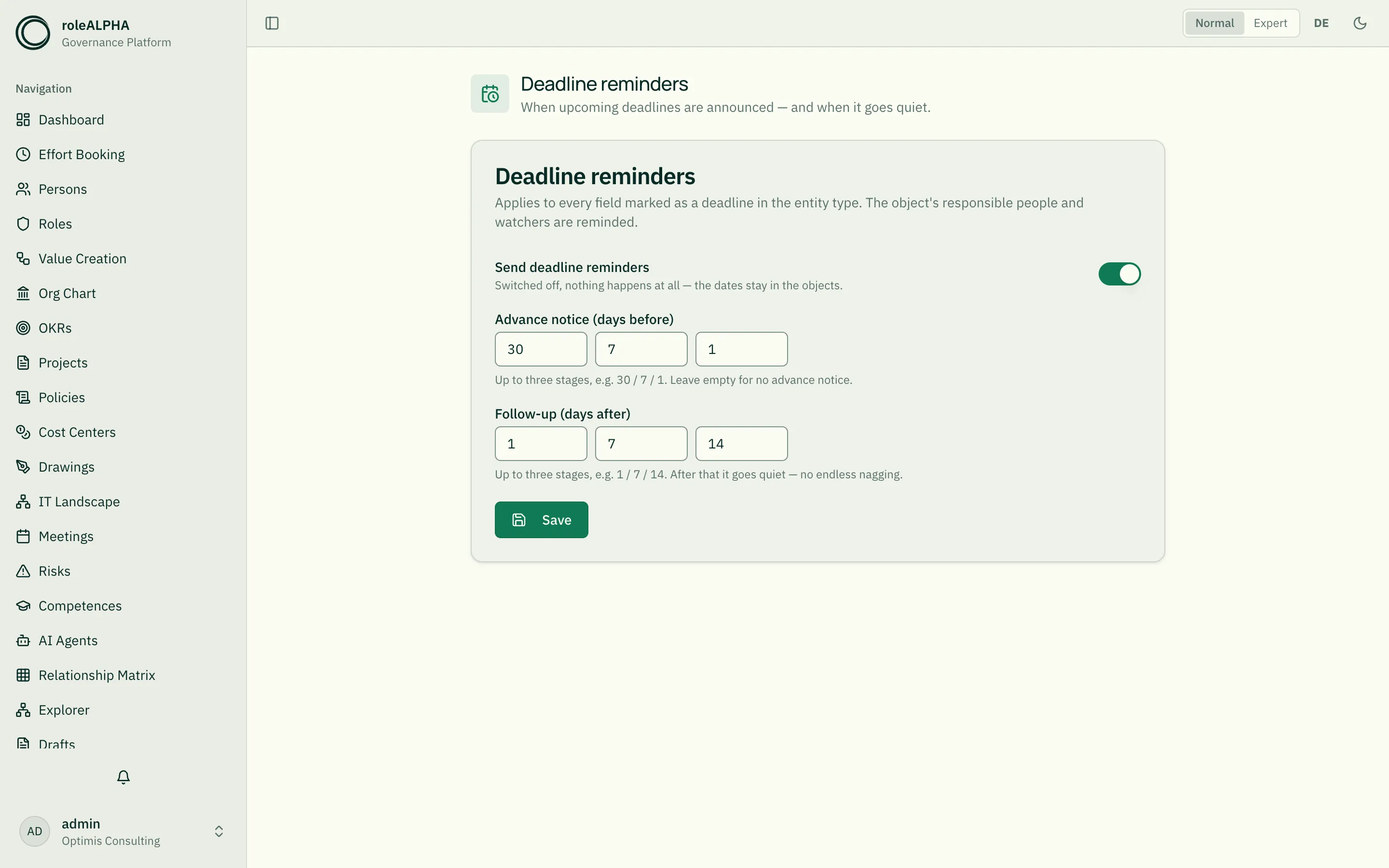Click advance notice field with 30
Screen dimensions: 1389x868
(x=541, y=349)
